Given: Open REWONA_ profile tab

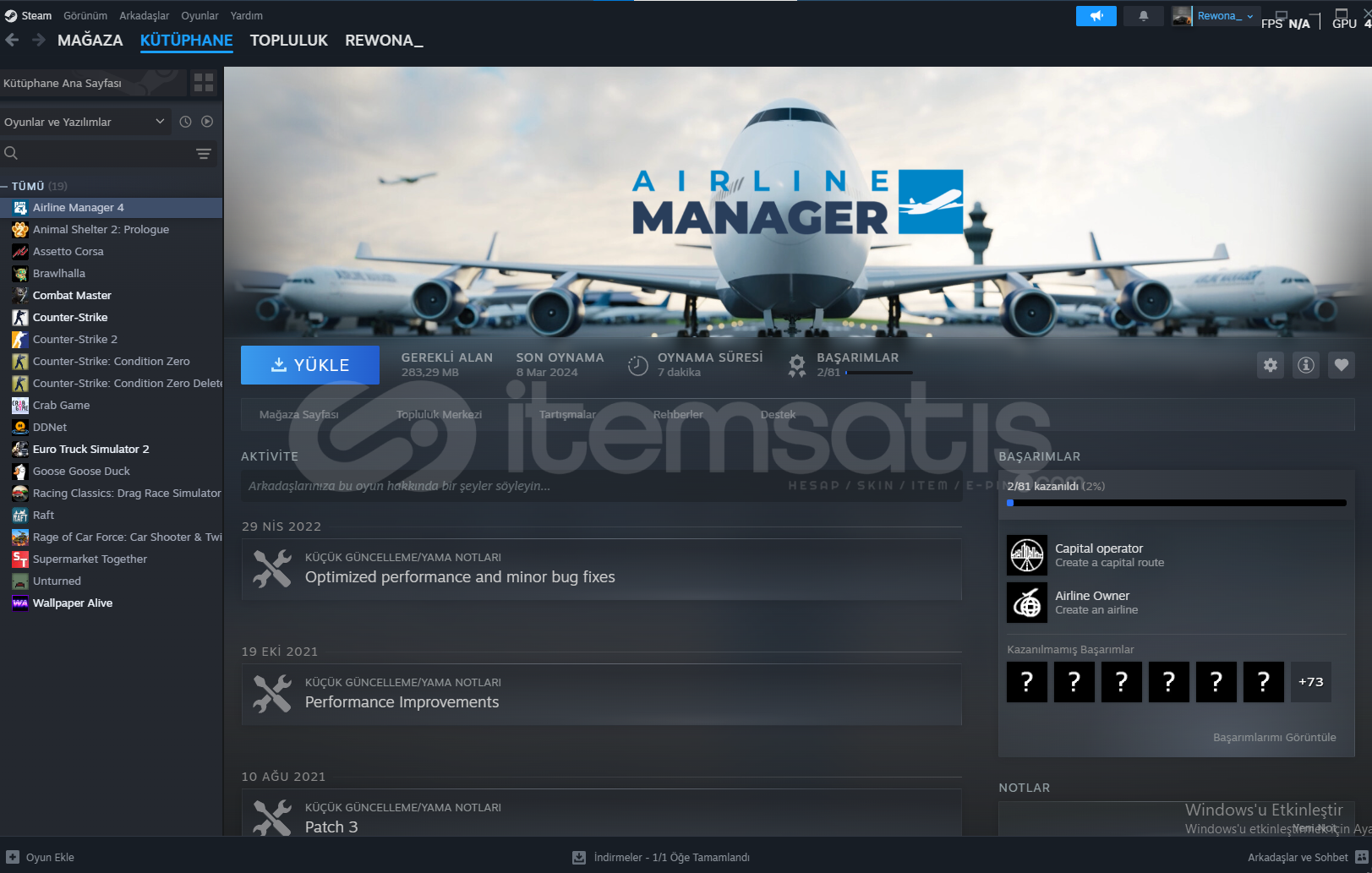Looking at the screenshot, I should [384, 40].
